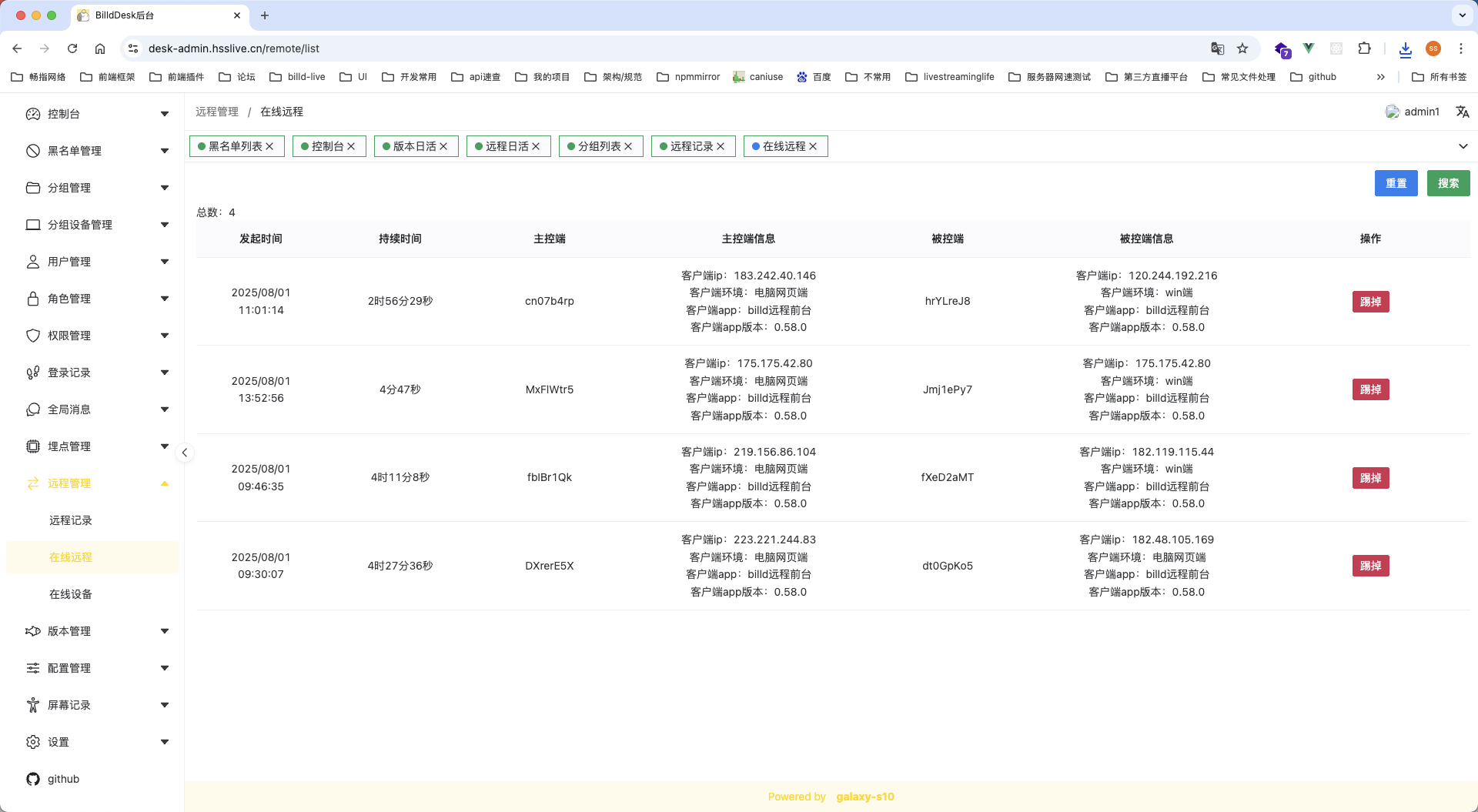Open the billd-live bookmark folder

(297, 77)
